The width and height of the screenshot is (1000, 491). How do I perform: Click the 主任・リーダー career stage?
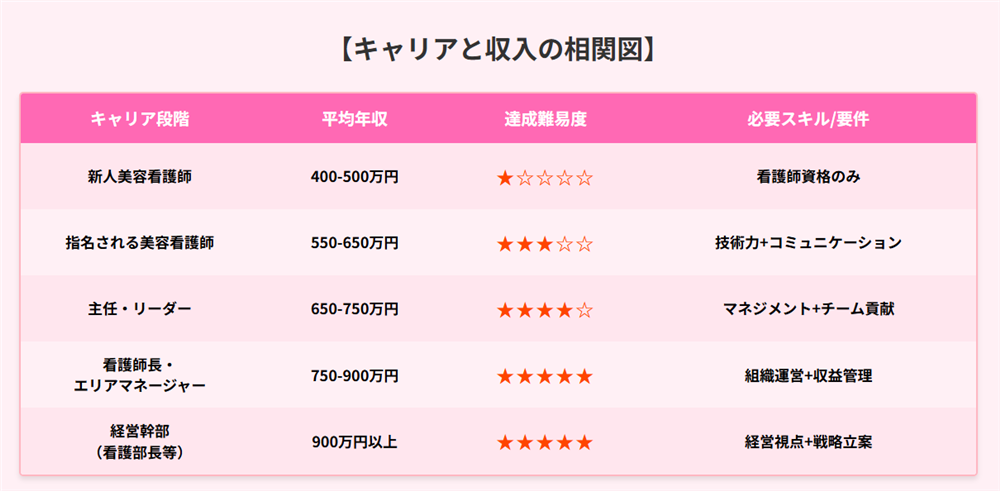coord(140,309)
